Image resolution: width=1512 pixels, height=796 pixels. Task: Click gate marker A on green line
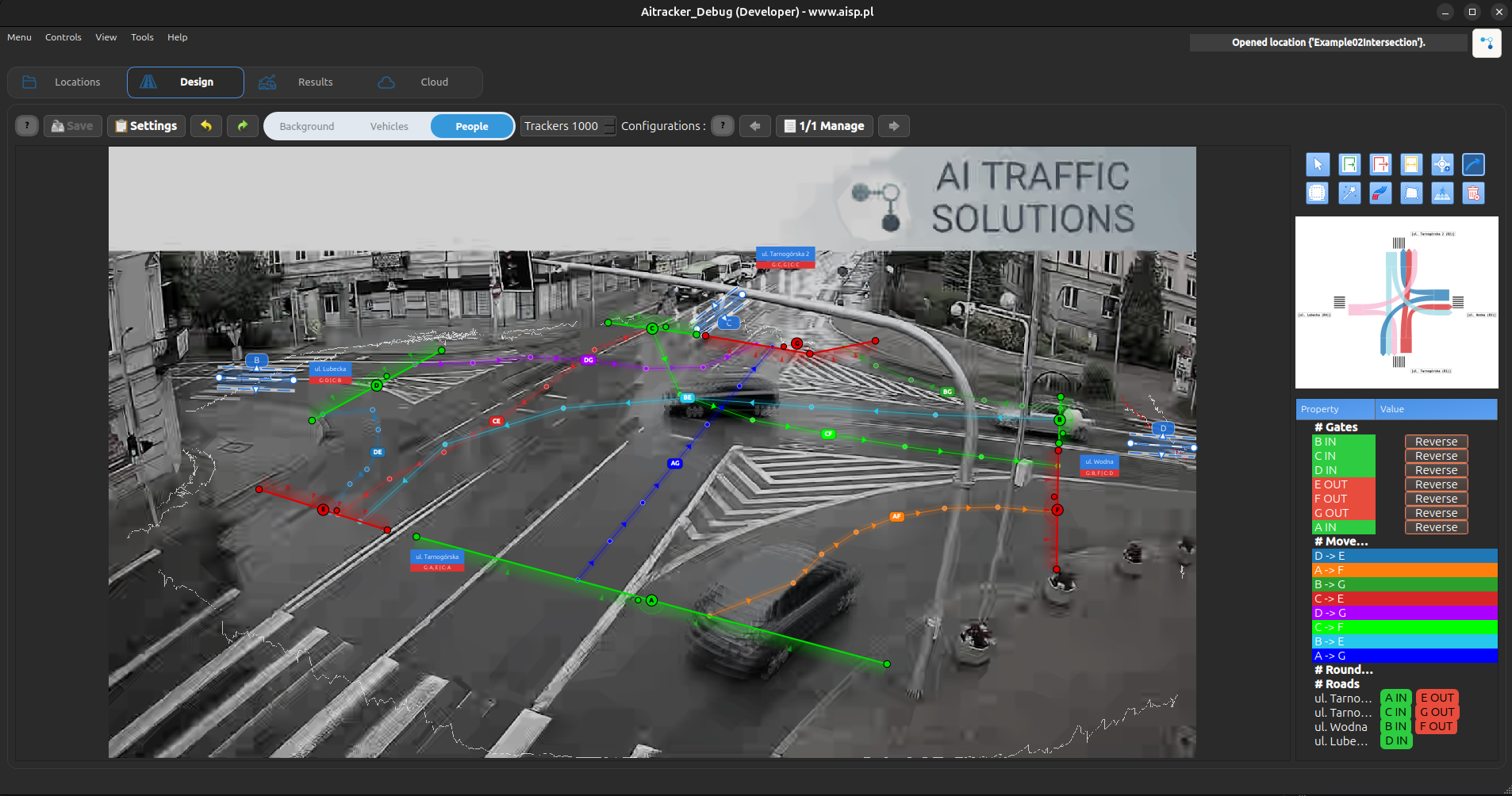click(651, 601)
